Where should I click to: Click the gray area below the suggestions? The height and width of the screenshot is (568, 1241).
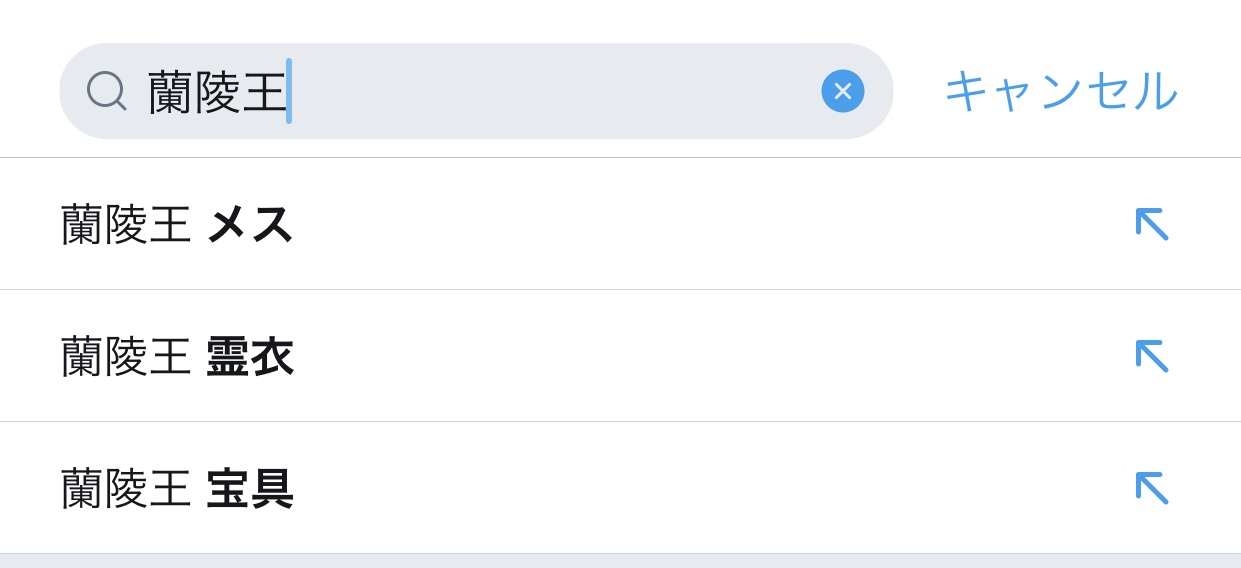620,561
